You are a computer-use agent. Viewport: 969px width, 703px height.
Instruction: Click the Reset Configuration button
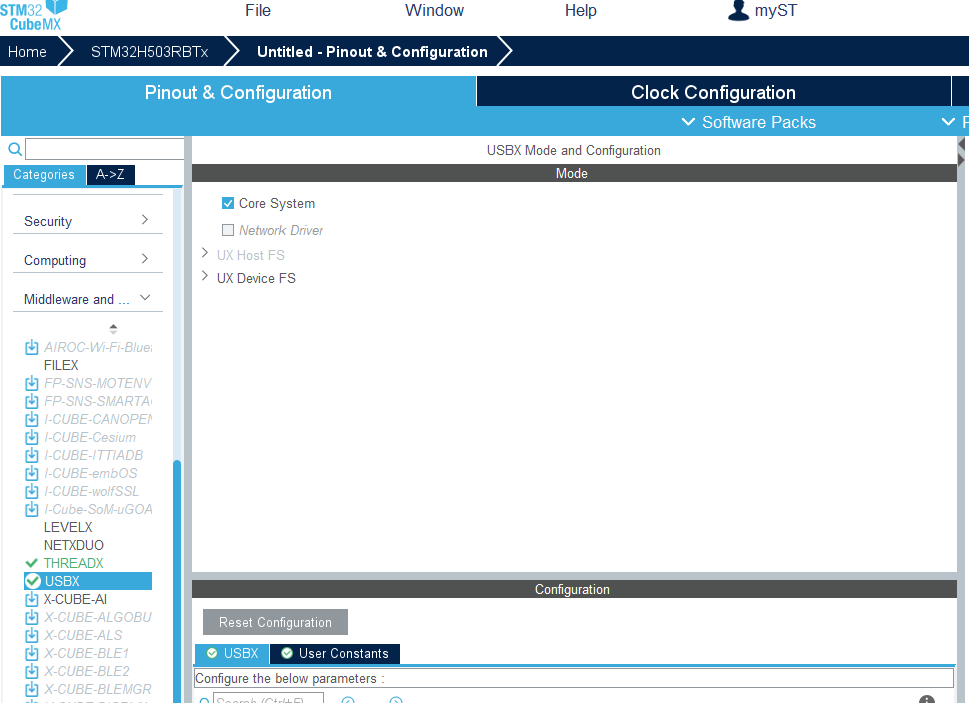tap(275, 622)
